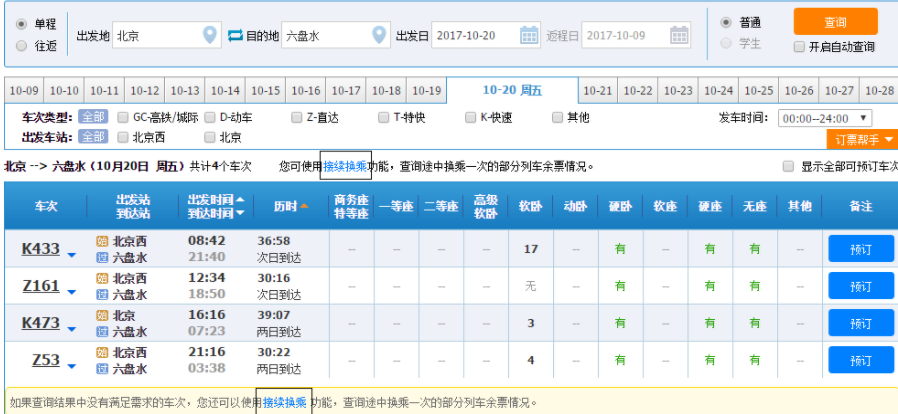This screenshot has width=898, height=414.
Task: Select 单程 one-way trip option
Action: 22,24
